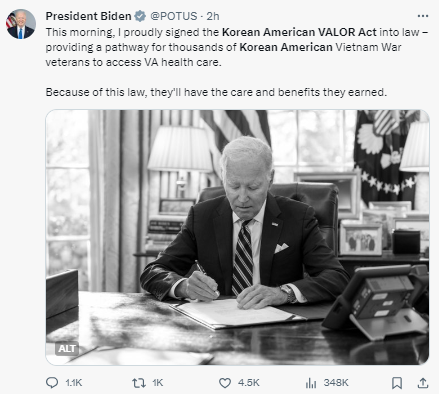The height and width of the screenshot is (394, 439).
Task: Open the three-dot more options menu
Action: (x=423, y=16)
